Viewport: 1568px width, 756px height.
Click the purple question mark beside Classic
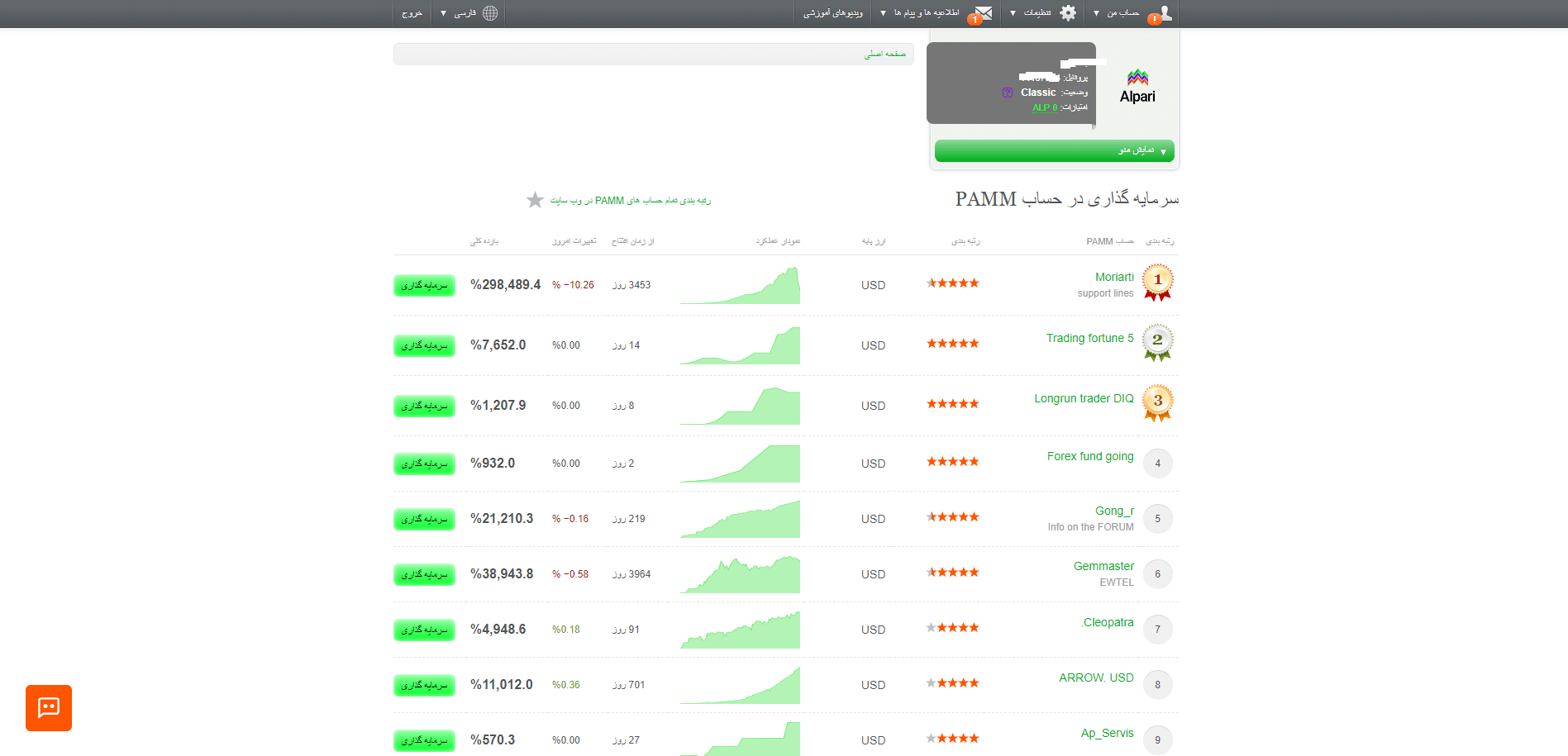click(x=1008, y=93)
